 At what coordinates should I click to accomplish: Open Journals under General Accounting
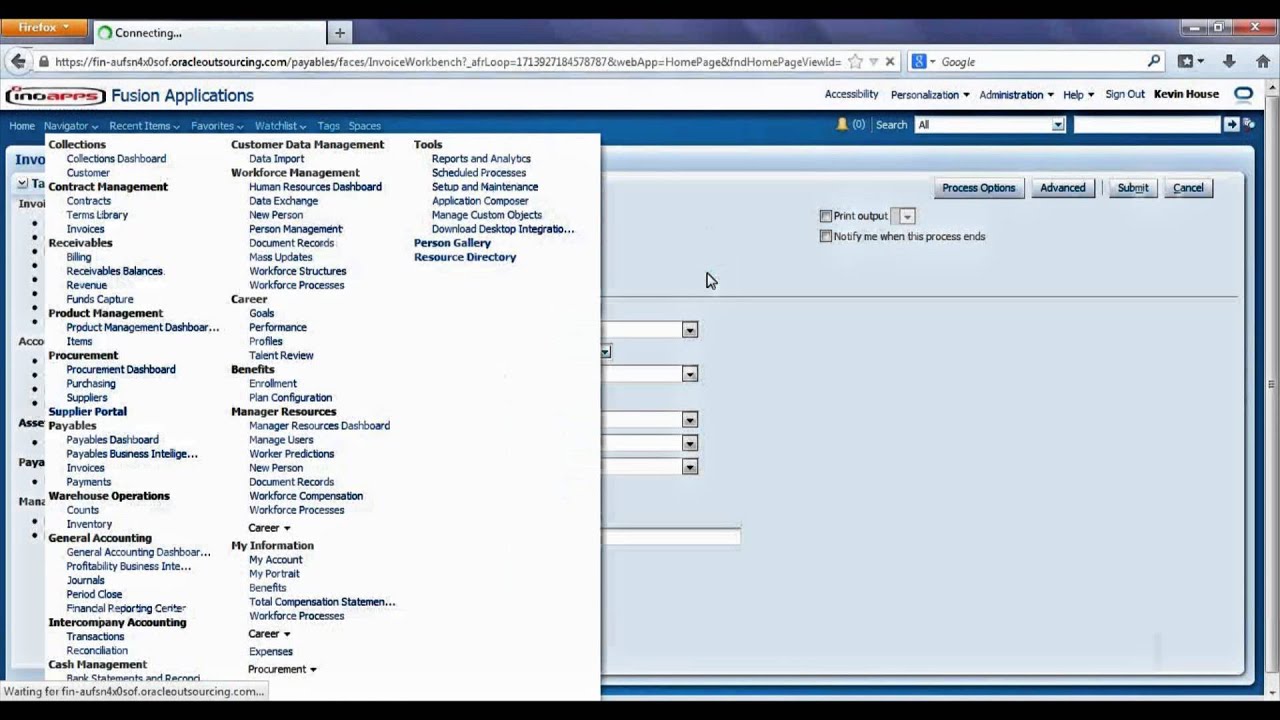point(85,580)
